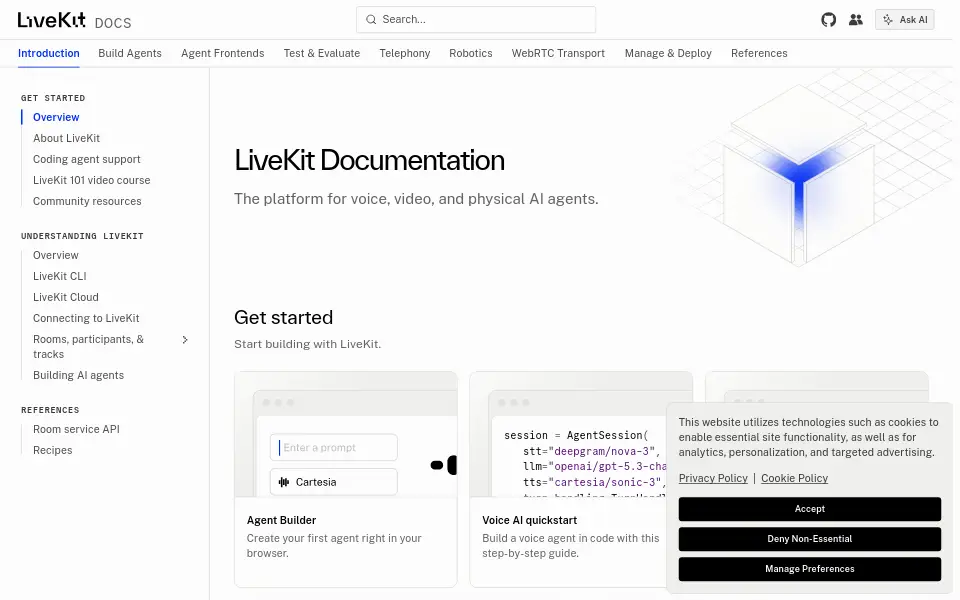Screen dimensions: 960x600
Task: Click the Ask AI button
Action: 905,20
